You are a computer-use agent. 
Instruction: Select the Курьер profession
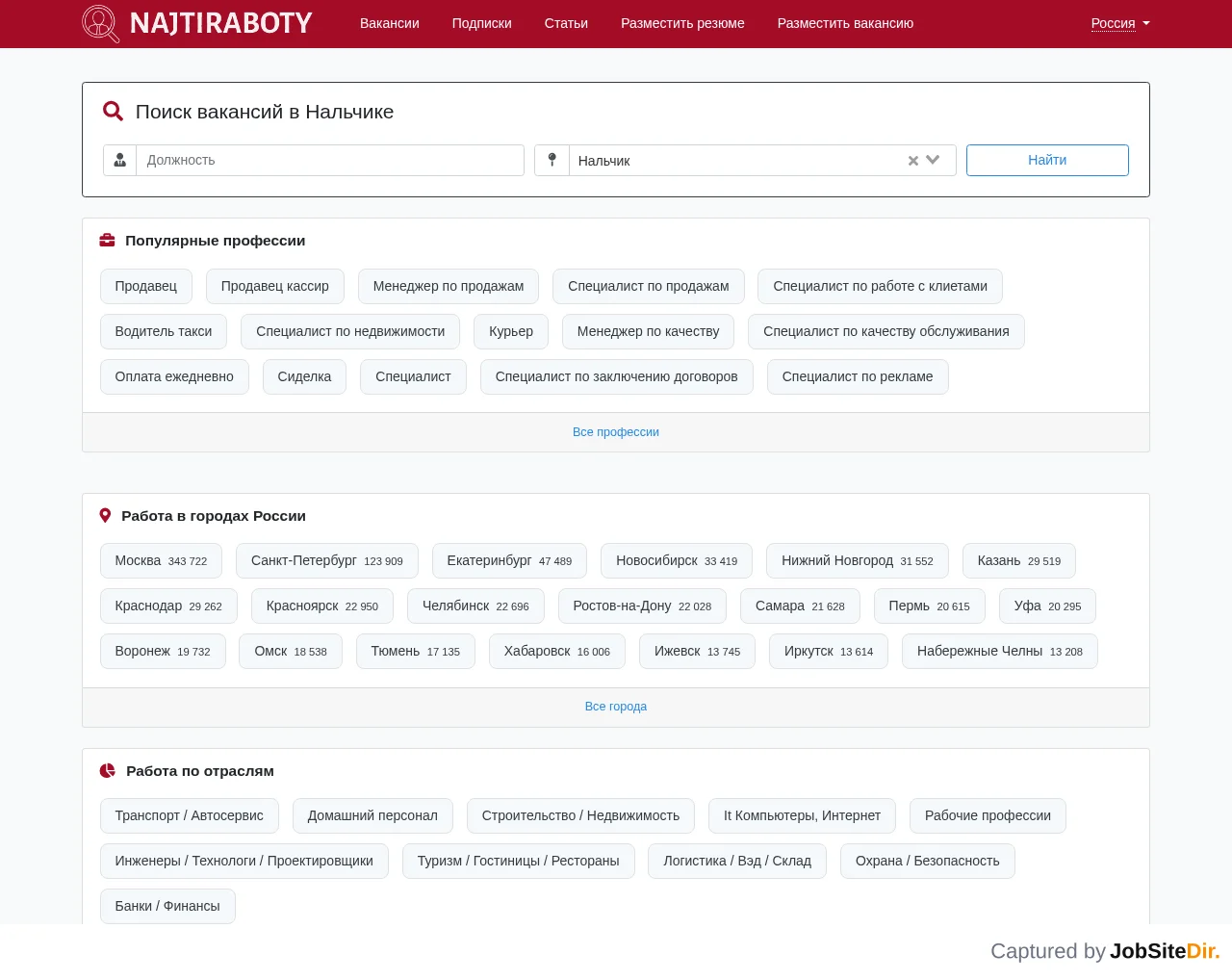coord(511,331)
